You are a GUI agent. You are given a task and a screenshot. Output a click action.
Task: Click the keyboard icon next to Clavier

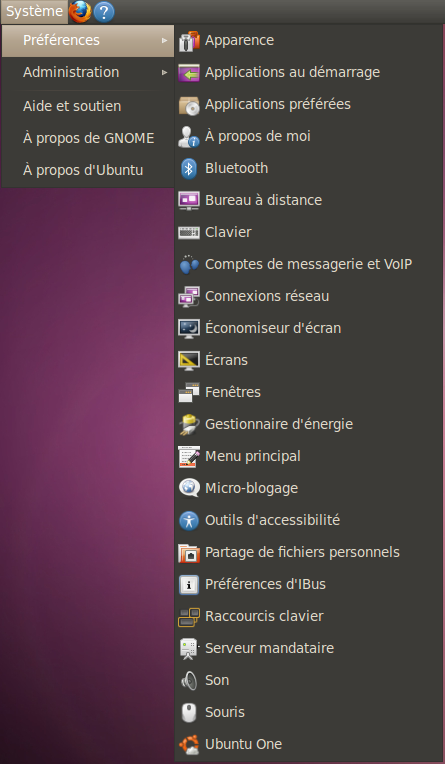(189, 232)
